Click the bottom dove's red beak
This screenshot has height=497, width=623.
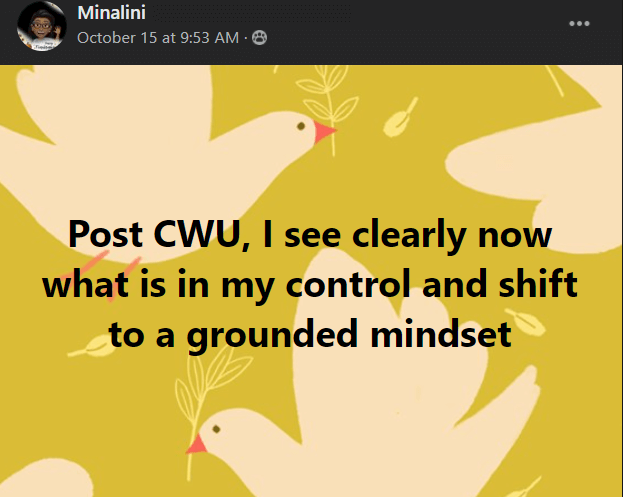pos(197,445)
